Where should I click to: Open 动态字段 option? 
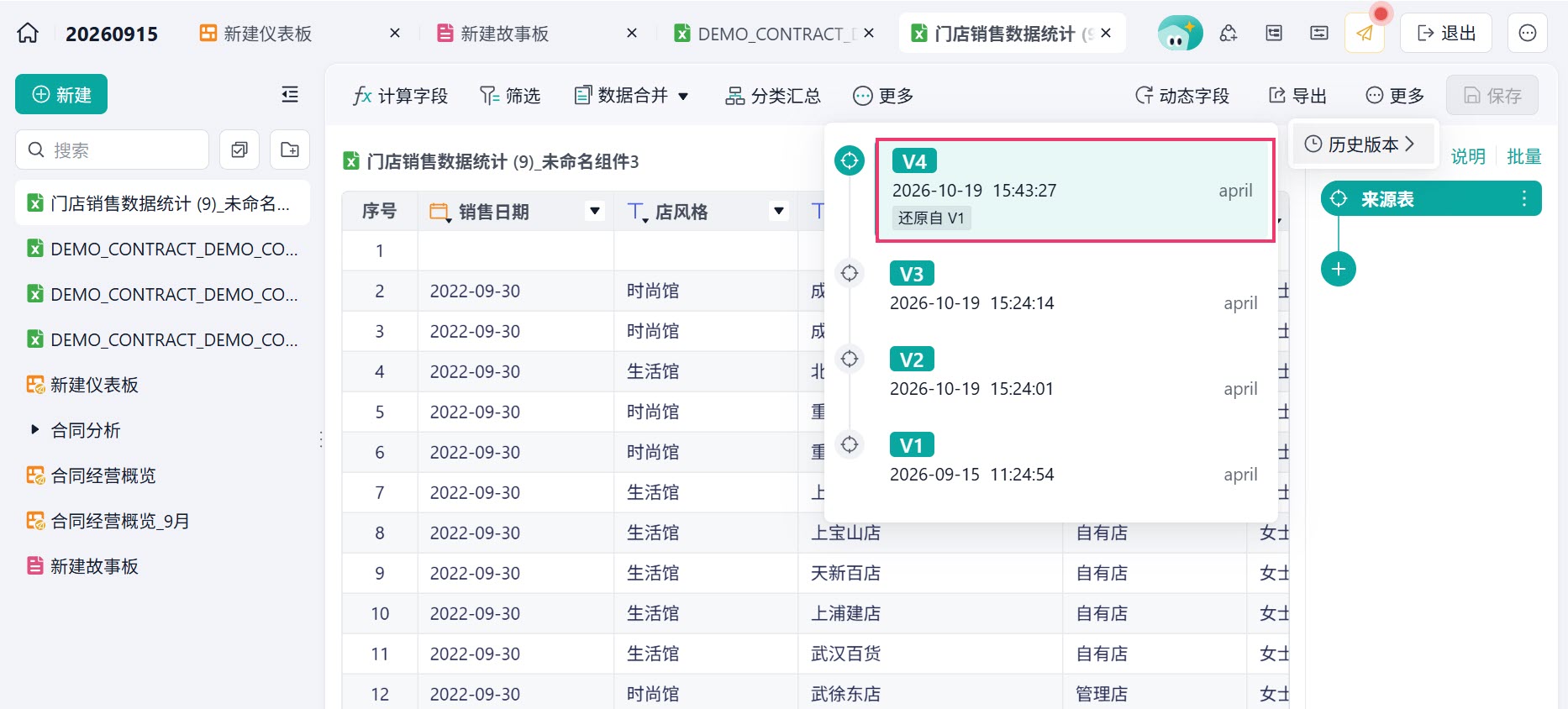tap(1182, 96)
